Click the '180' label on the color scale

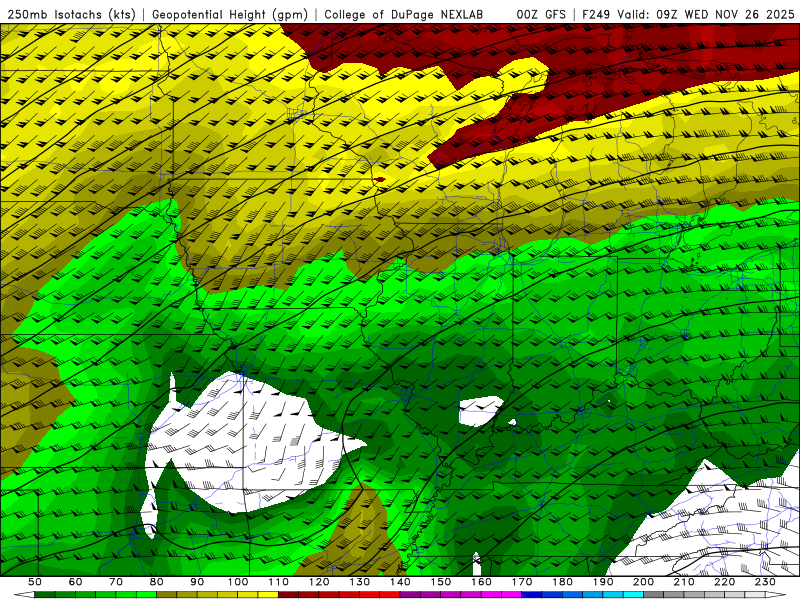point(562,582)
